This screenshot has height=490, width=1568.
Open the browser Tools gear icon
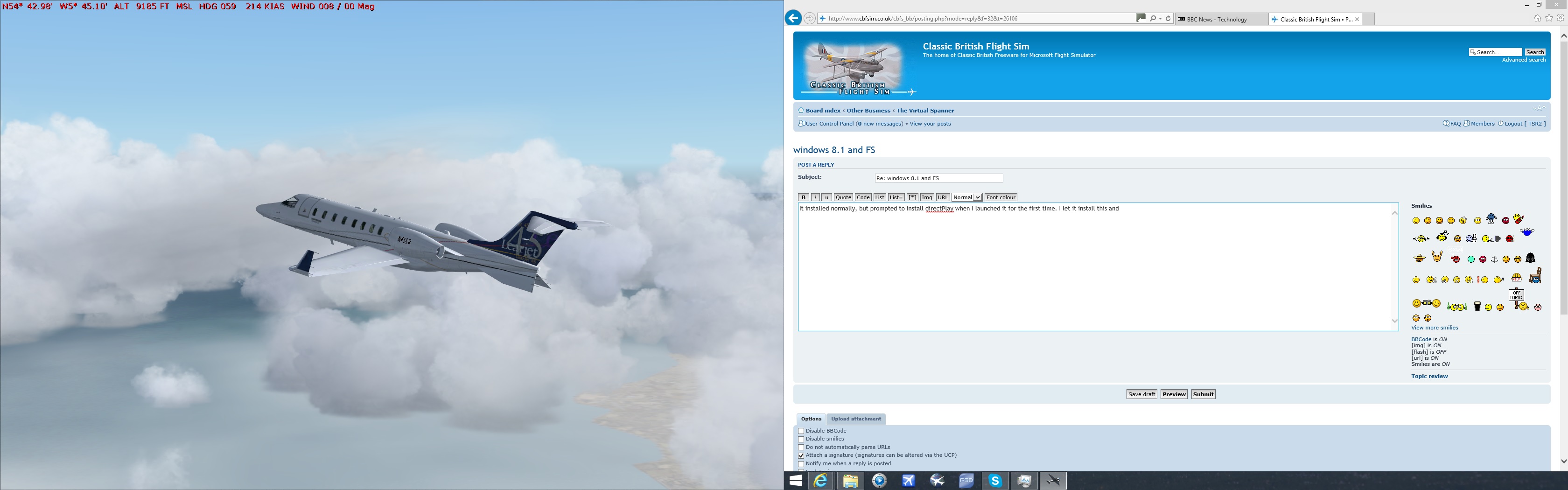1561,18
